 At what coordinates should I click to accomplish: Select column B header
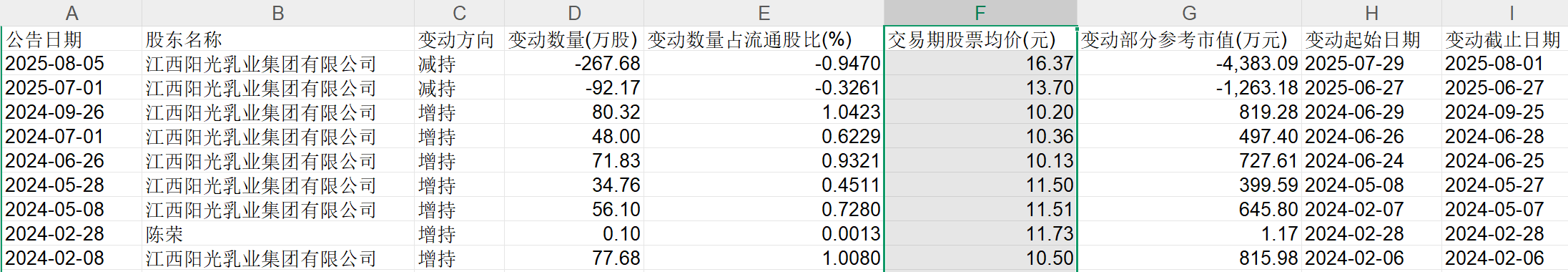(x=278, y=13)
